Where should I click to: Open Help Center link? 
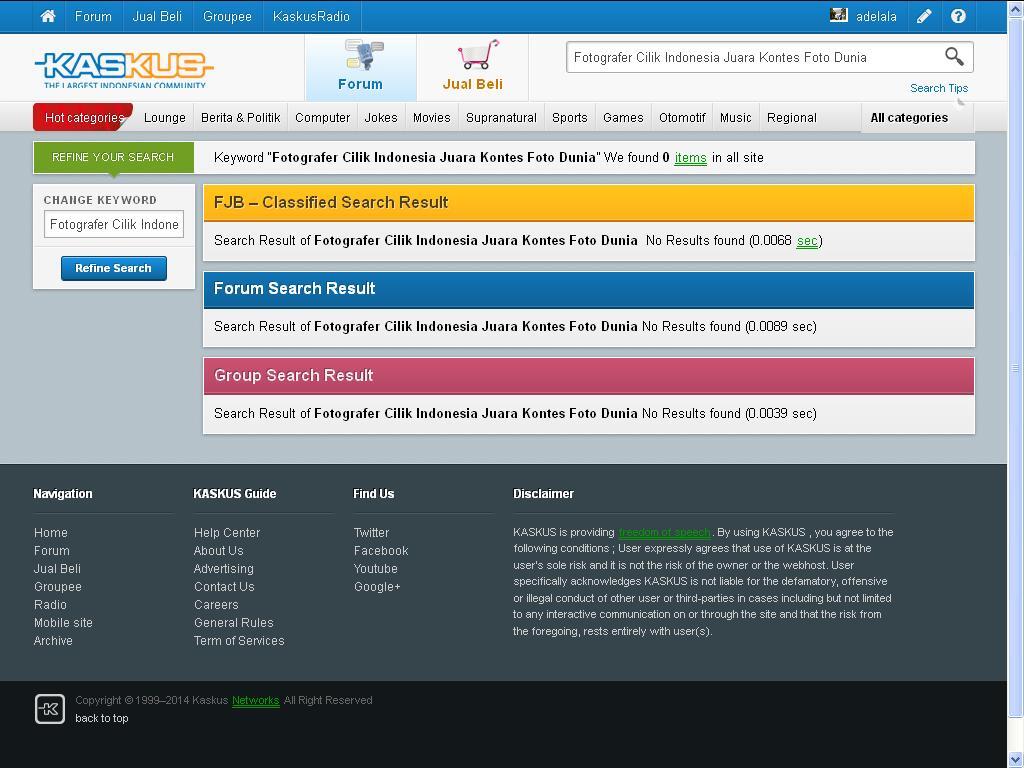pyautogui.click(x=227, y=533)
